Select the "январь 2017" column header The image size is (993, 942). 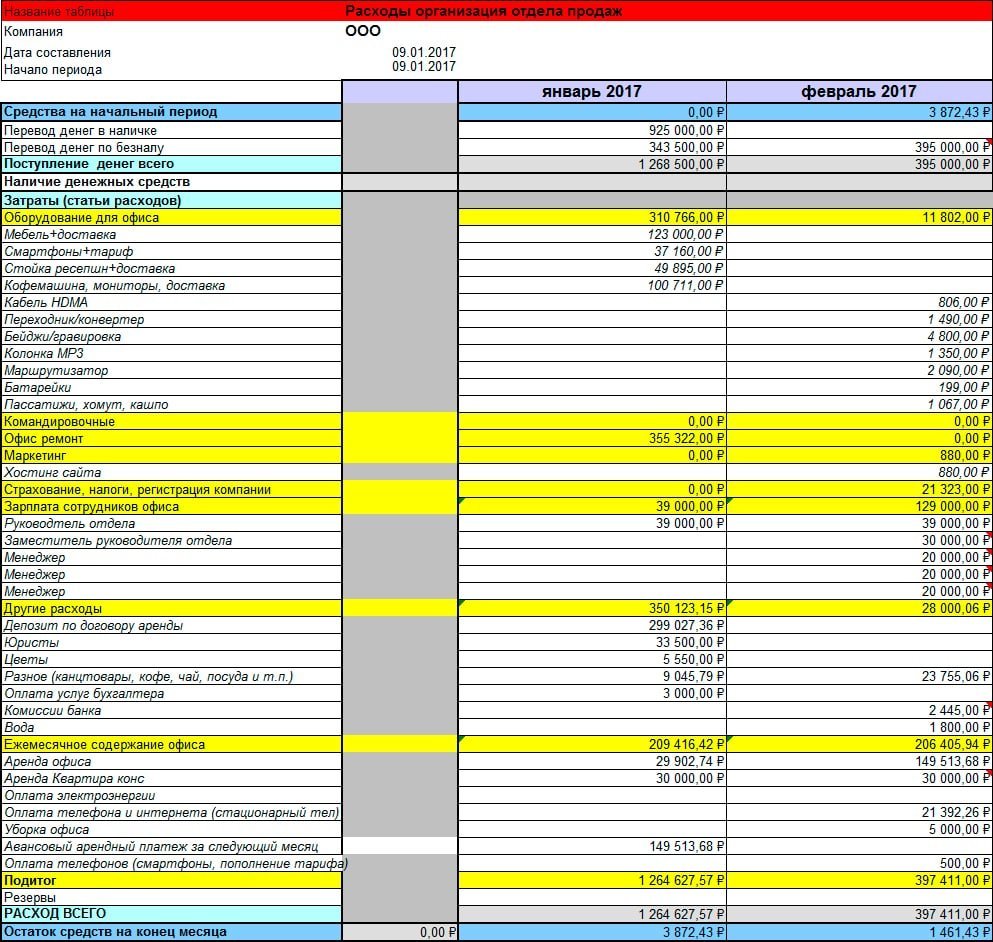[592, 91]
